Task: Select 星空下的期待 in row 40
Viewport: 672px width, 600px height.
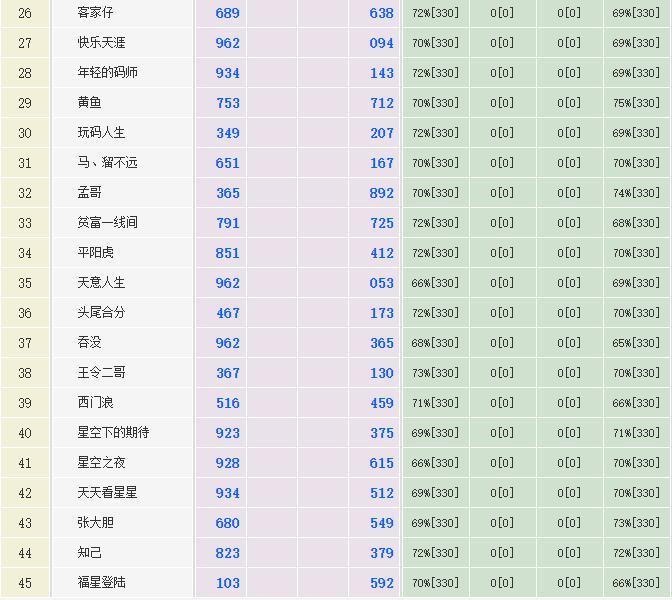Action: 113,433
